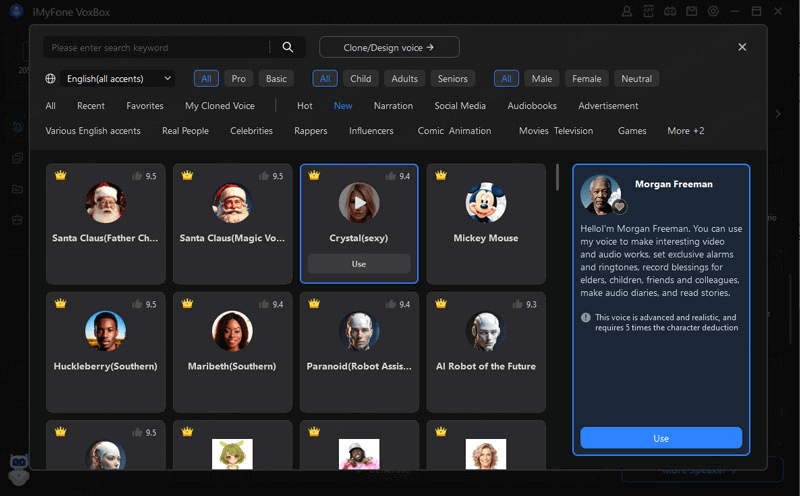Open the My Cloned Voice tab

tap(220, 106)
